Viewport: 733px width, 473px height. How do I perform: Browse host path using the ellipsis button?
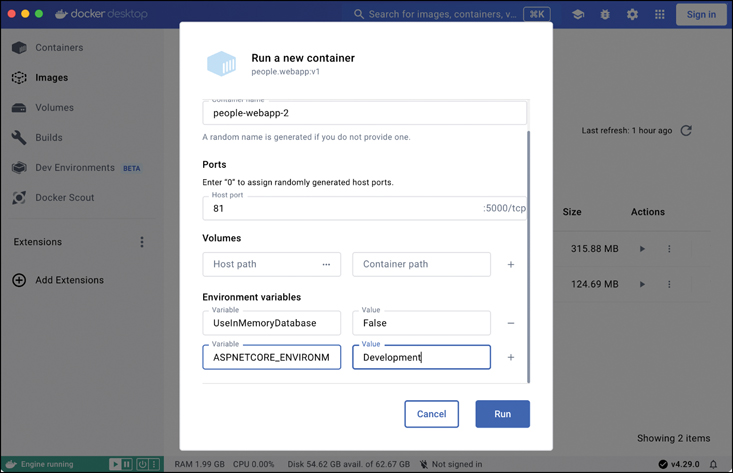coord(326,265)
